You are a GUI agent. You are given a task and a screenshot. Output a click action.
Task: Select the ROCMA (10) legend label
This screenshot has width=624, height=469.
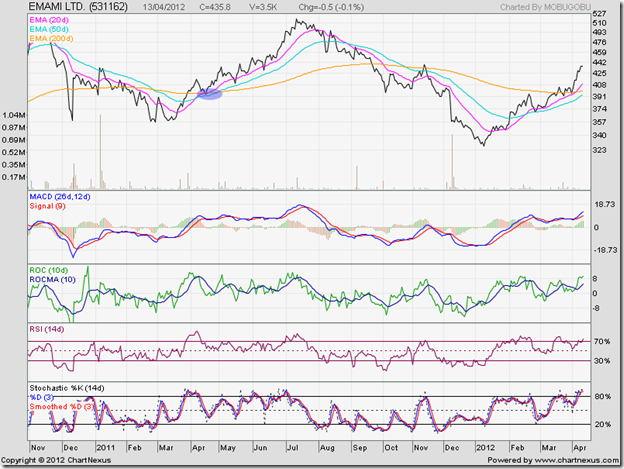coord(54,278)
